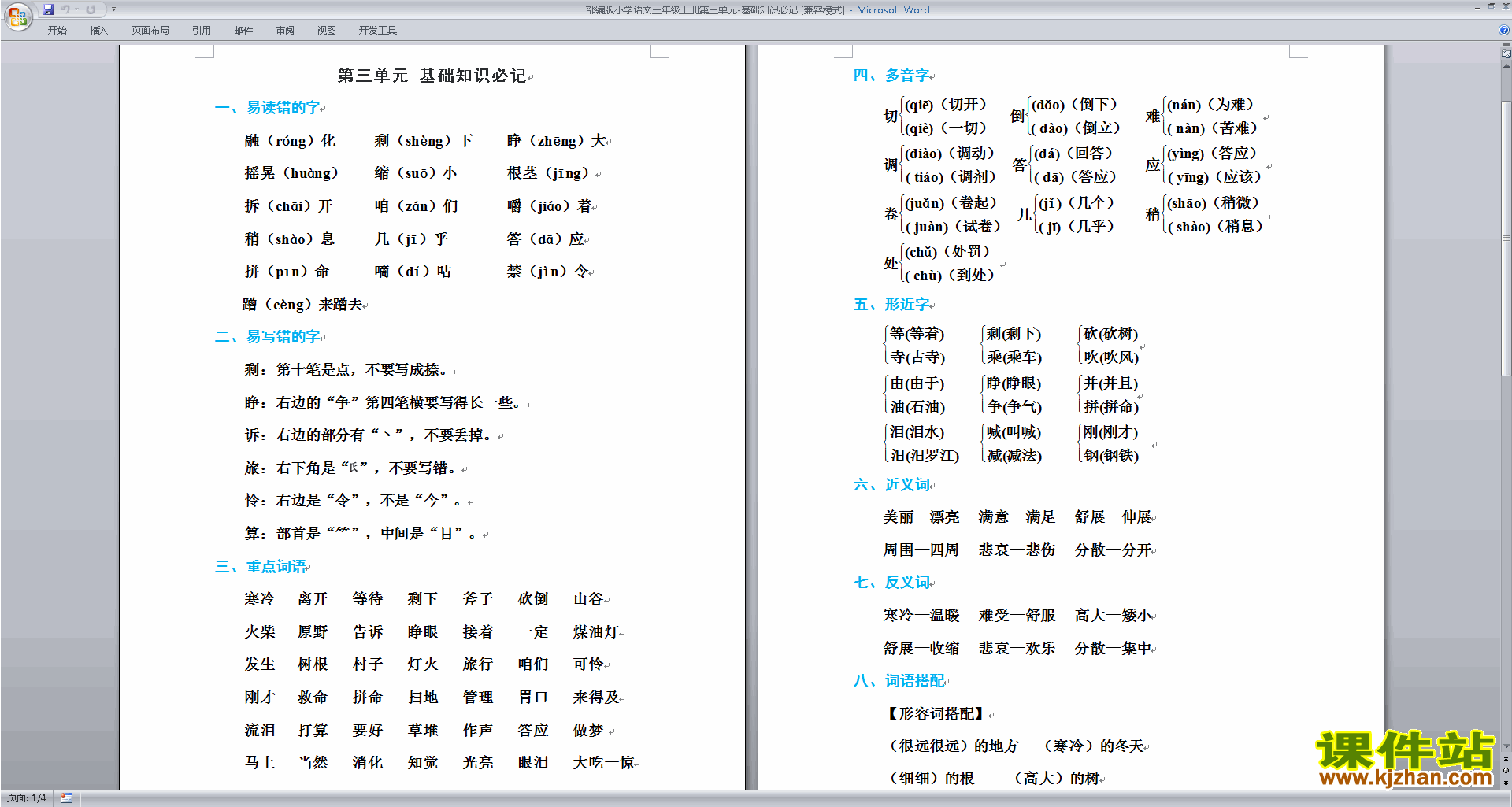Click the text 融(róng)化
Image resolution: width=1512 pixels, height=807 pixels.
(290, 141)
